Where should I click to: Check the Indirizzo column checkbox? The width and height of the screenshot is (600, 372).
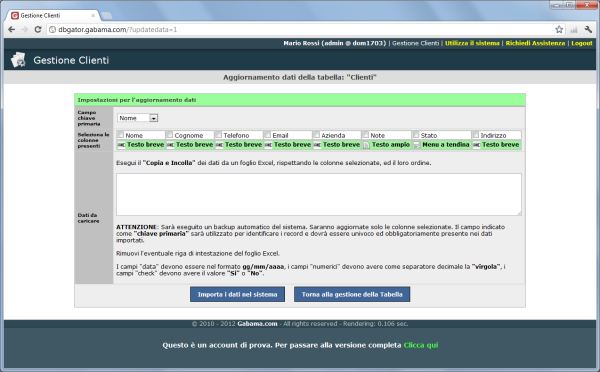pos(476,135)
